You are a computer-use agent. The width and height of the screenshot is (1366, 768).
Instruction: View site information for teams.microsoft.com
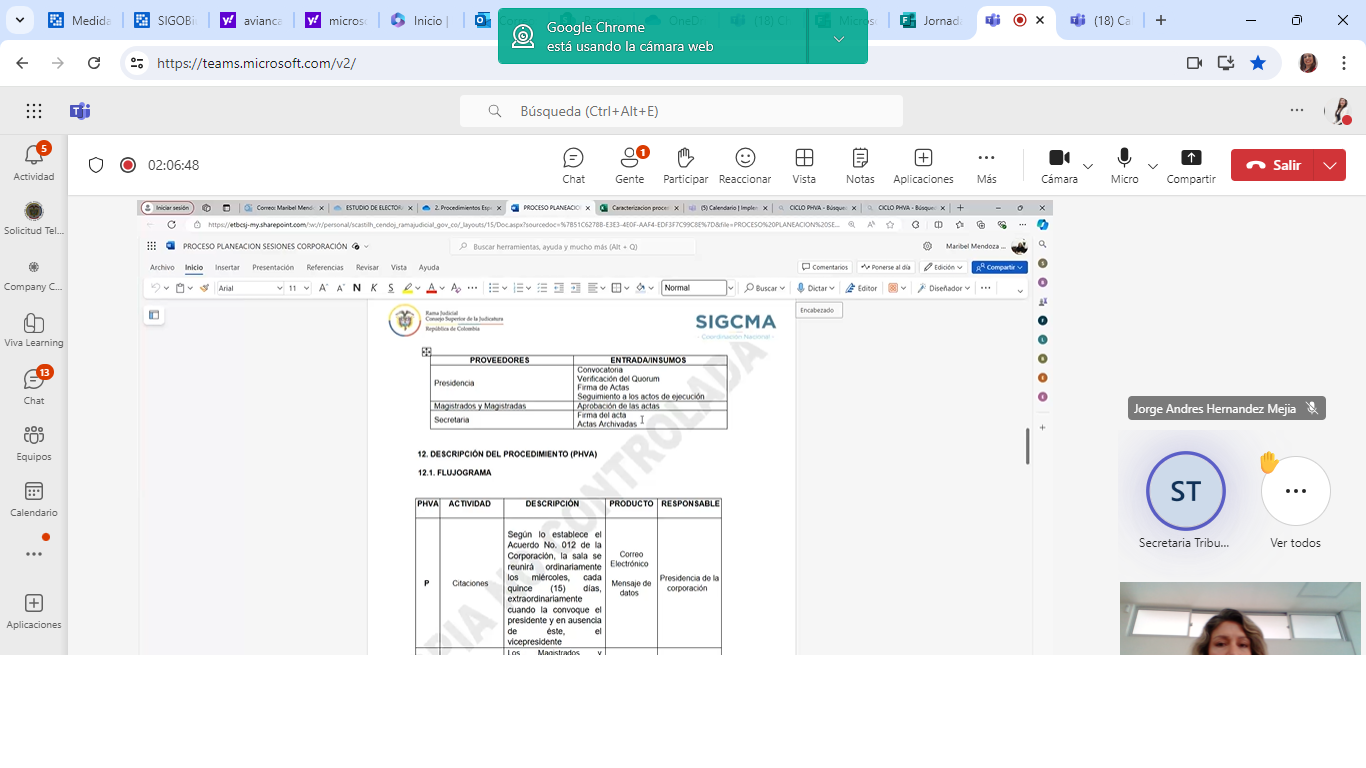pos(137,63)
